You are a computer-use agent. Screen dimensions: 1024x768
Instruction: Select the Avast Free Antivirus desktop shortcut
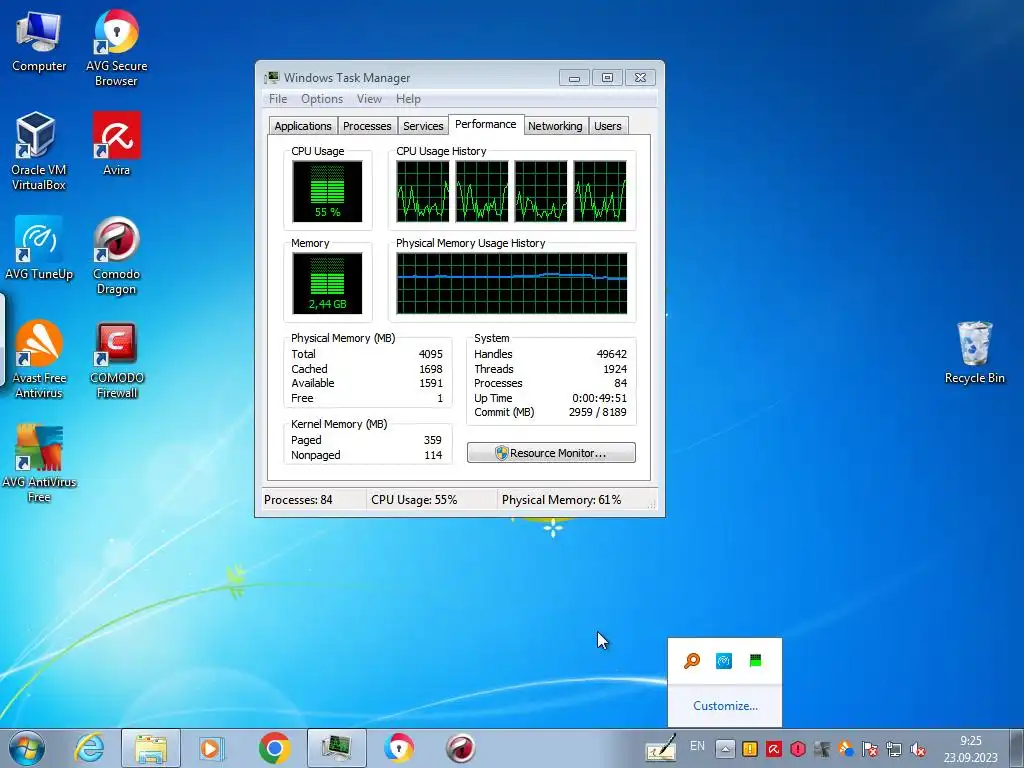pyautogui.click(x=39, y=359)
